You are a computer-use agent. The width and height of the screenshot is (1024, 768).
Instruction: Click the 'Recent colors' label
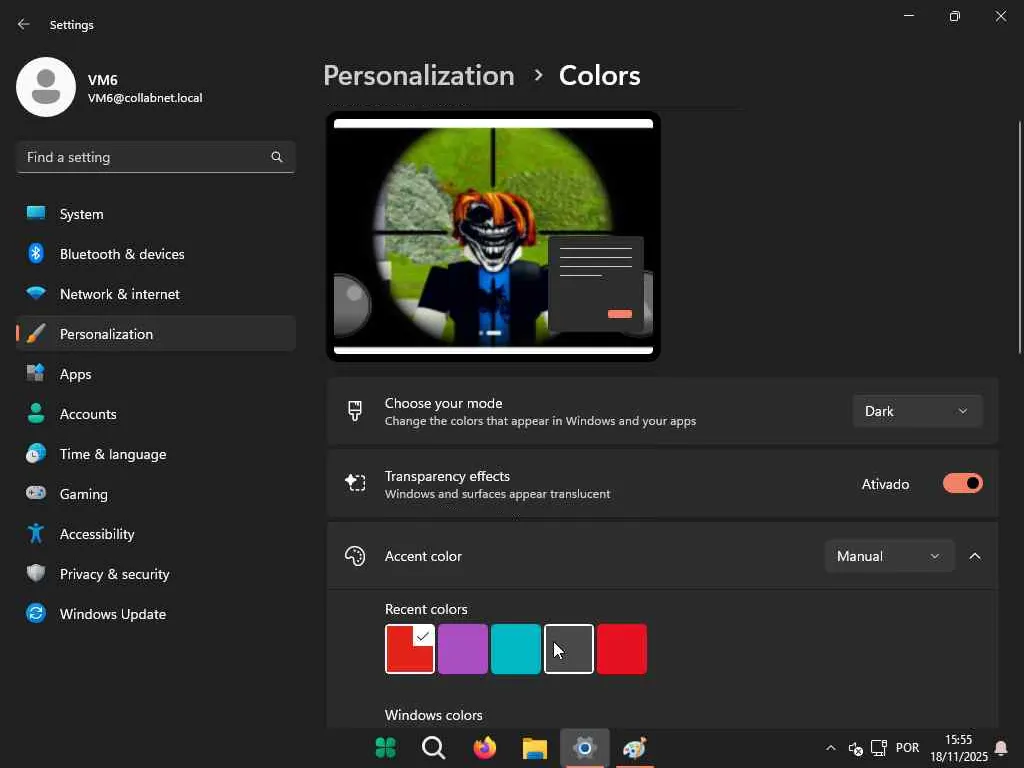coord(426,609)
